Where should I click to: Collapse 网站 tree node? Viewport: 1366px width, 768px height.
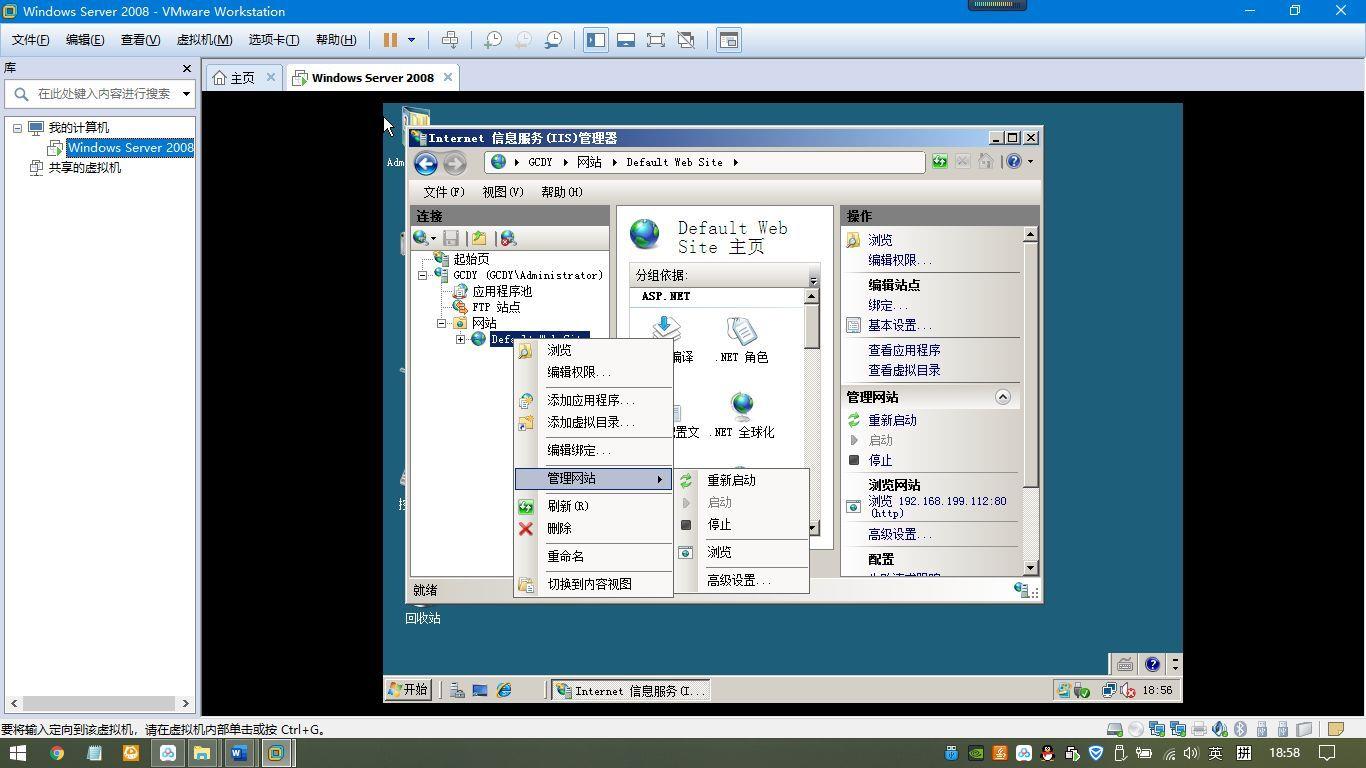point(441,323)
